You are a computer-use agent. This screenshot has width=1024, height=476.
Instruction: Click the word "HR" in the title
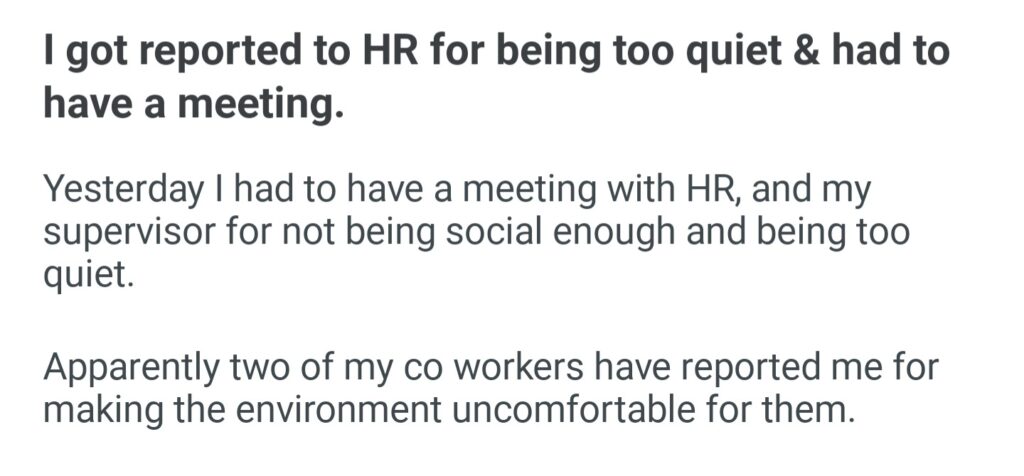coord(397,52)
